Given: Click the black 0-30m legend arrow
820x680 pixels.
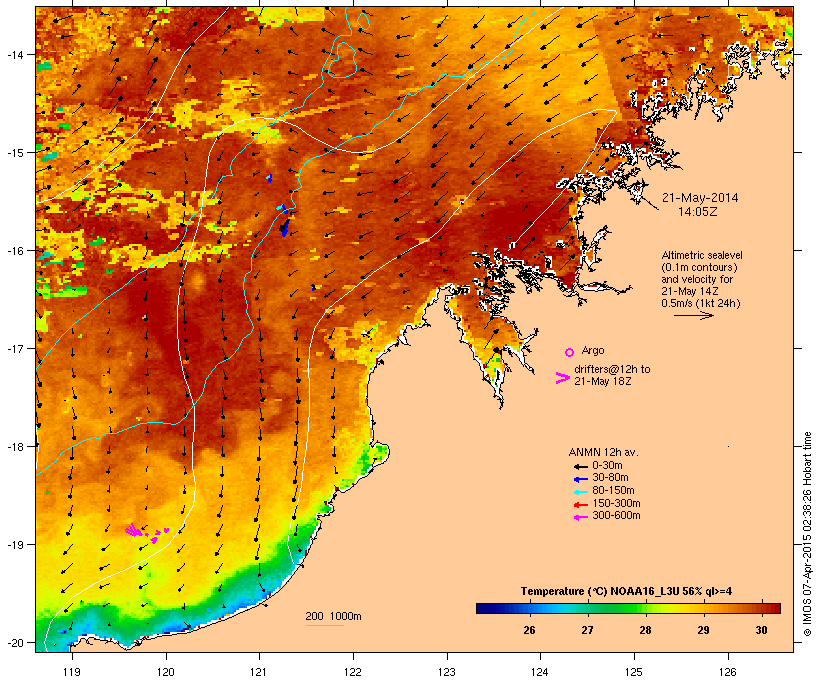Looking at the screenshot, I should click(x=580, y=467).
